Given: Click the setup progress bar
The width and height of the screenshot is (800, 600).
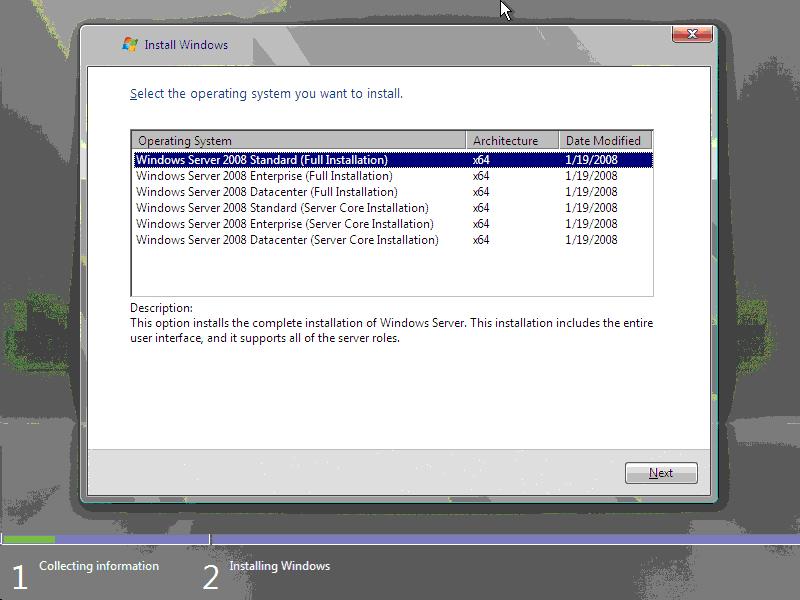Looking at the screenshot, I should click(x=400, y=539).
